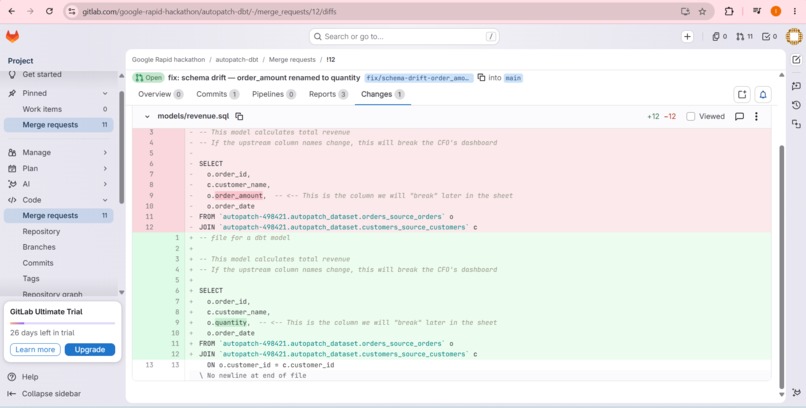
Task: Click the browser address bar URL
Action: coord(209,11)
